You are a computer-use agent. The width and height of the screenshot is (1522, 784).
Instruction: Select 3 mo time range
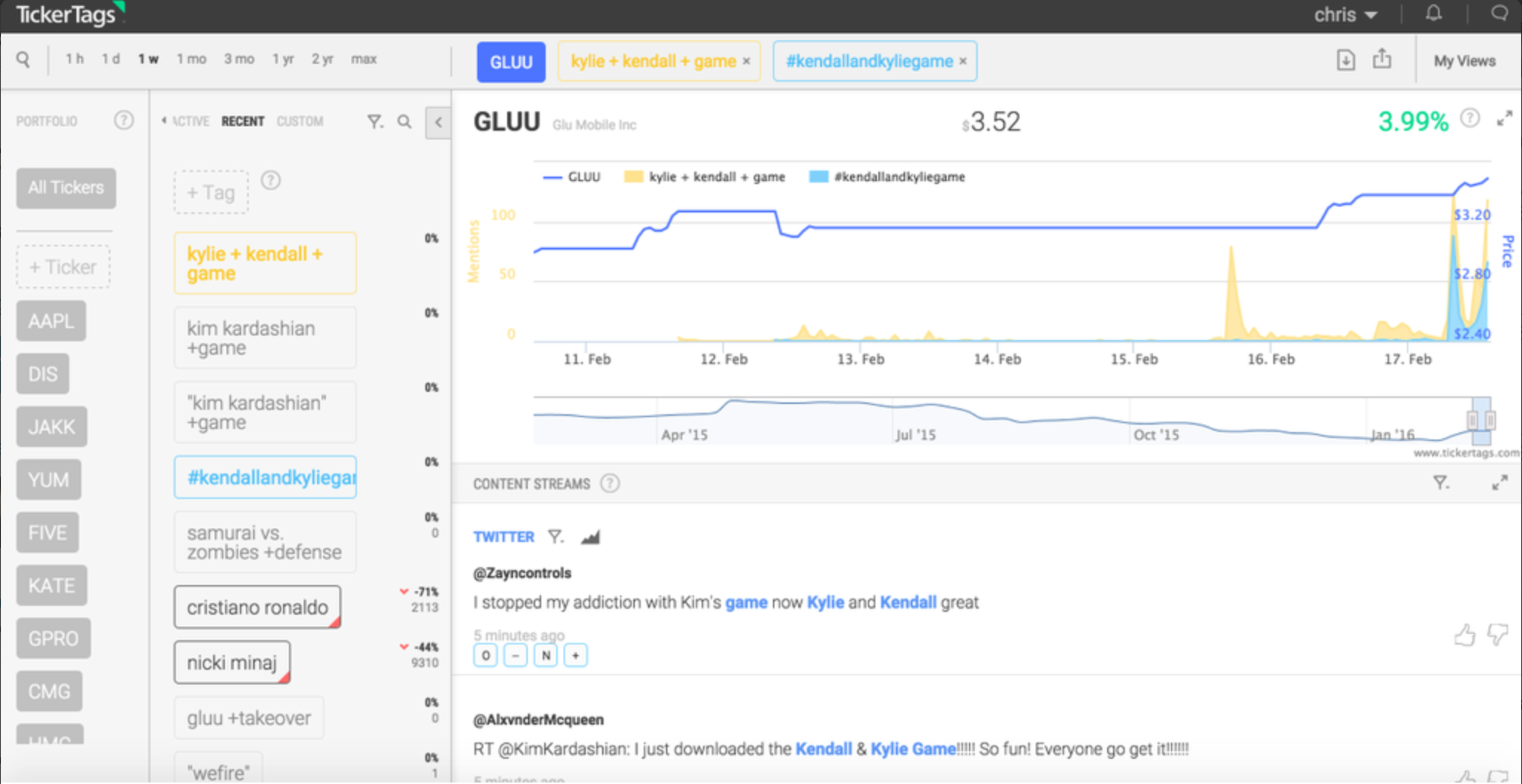coord(239,59)
